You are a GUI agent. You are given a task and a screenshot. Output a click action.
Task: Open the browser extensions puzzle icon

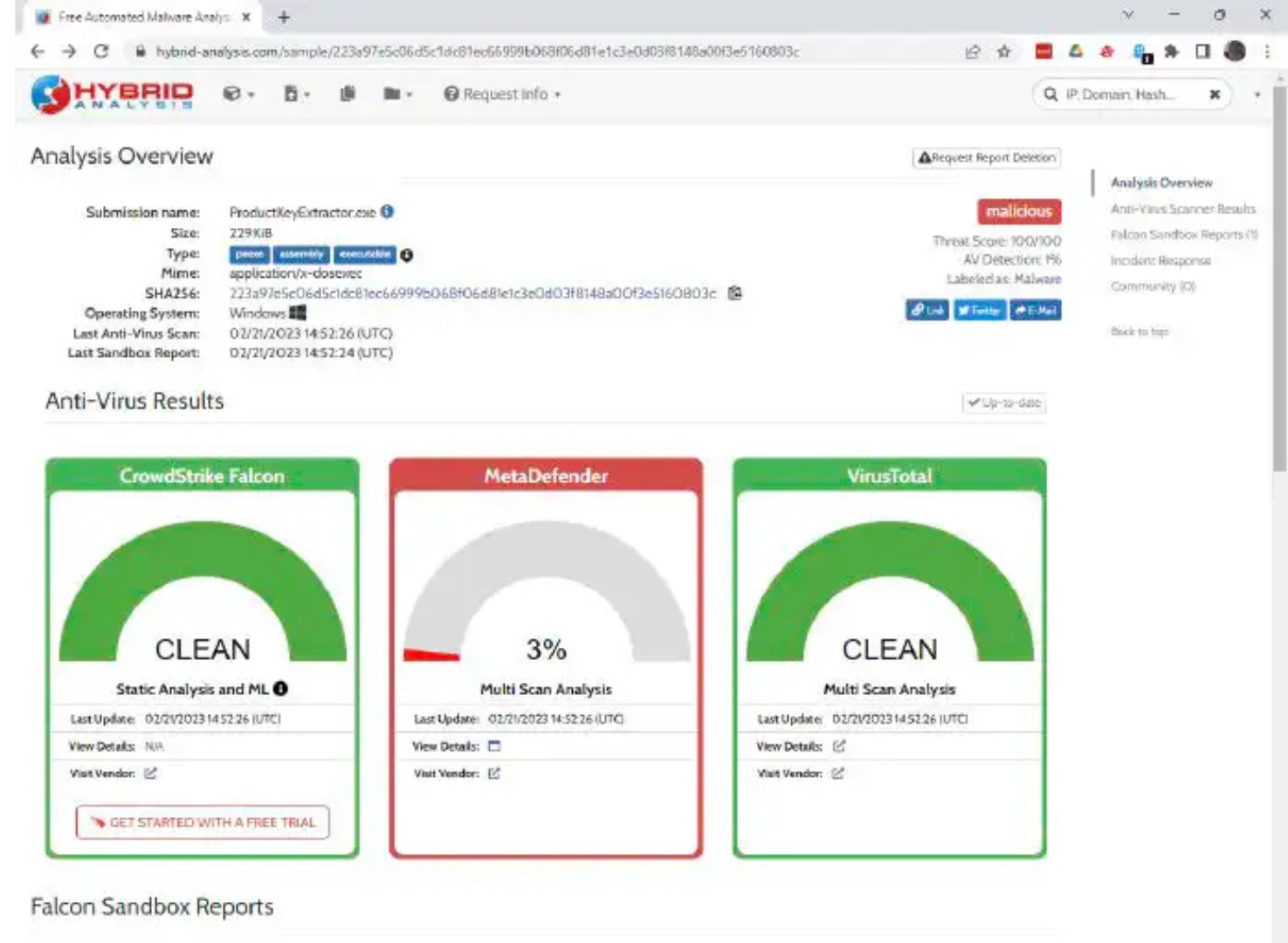pyautogui.click(x=1171, y=52)
